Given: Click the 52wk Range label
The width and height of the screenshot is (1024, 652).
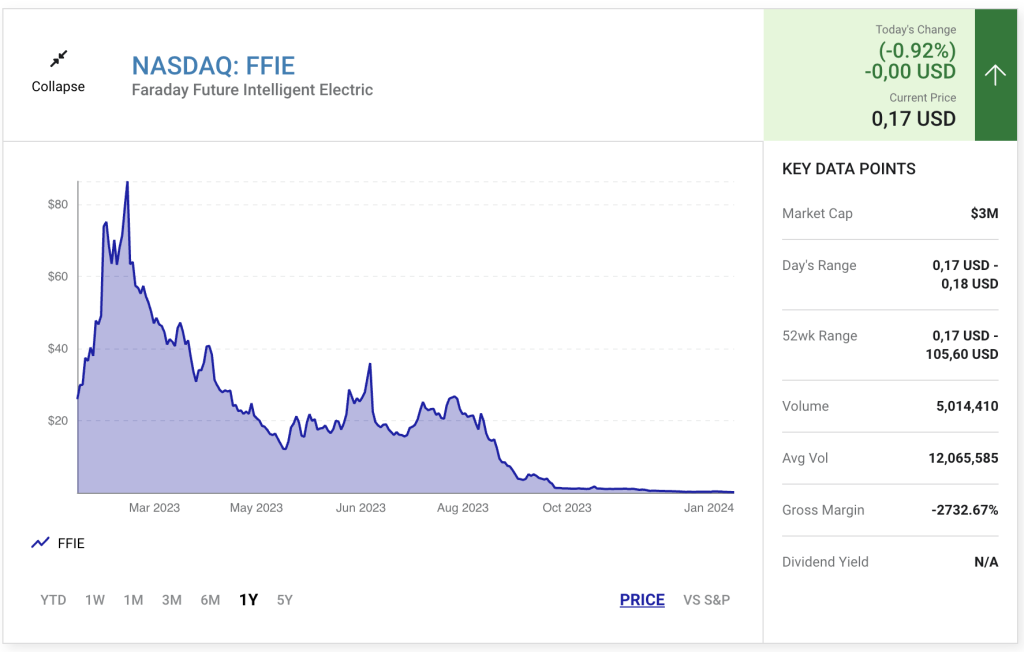Looking at the screenshot, I should coord(820,336).
